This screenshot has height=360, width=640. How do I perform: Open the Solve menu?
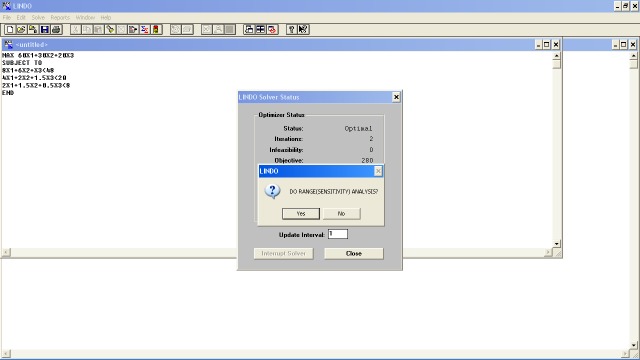pos(38,18)
